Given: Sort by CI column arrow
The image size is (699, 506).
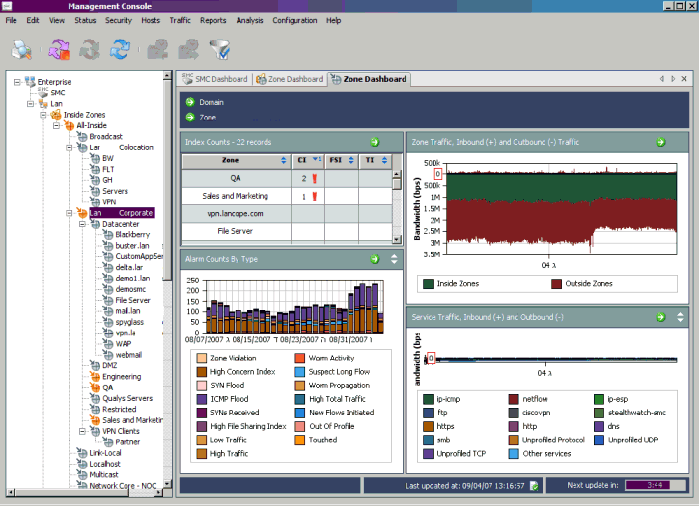Looking at the screenshot, I should coord(317,159).
